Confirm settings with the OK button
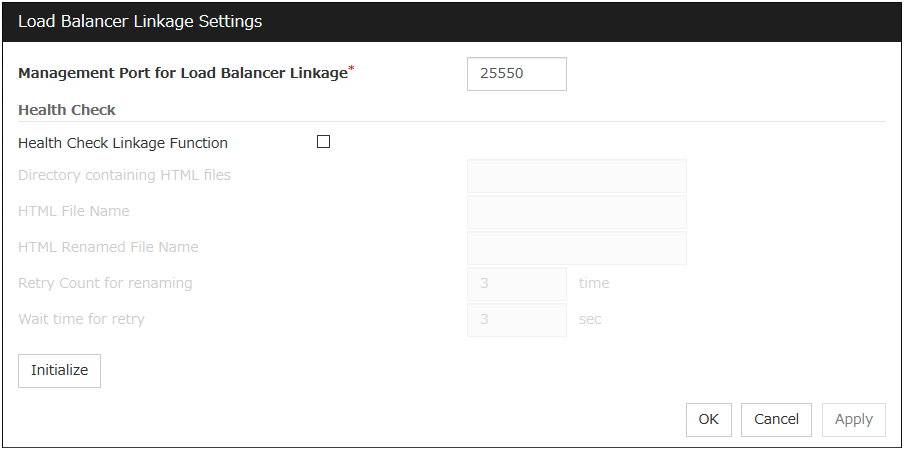The width and height of the screenshot is (904, 450). pyautogui.click(x=708, y=420)
